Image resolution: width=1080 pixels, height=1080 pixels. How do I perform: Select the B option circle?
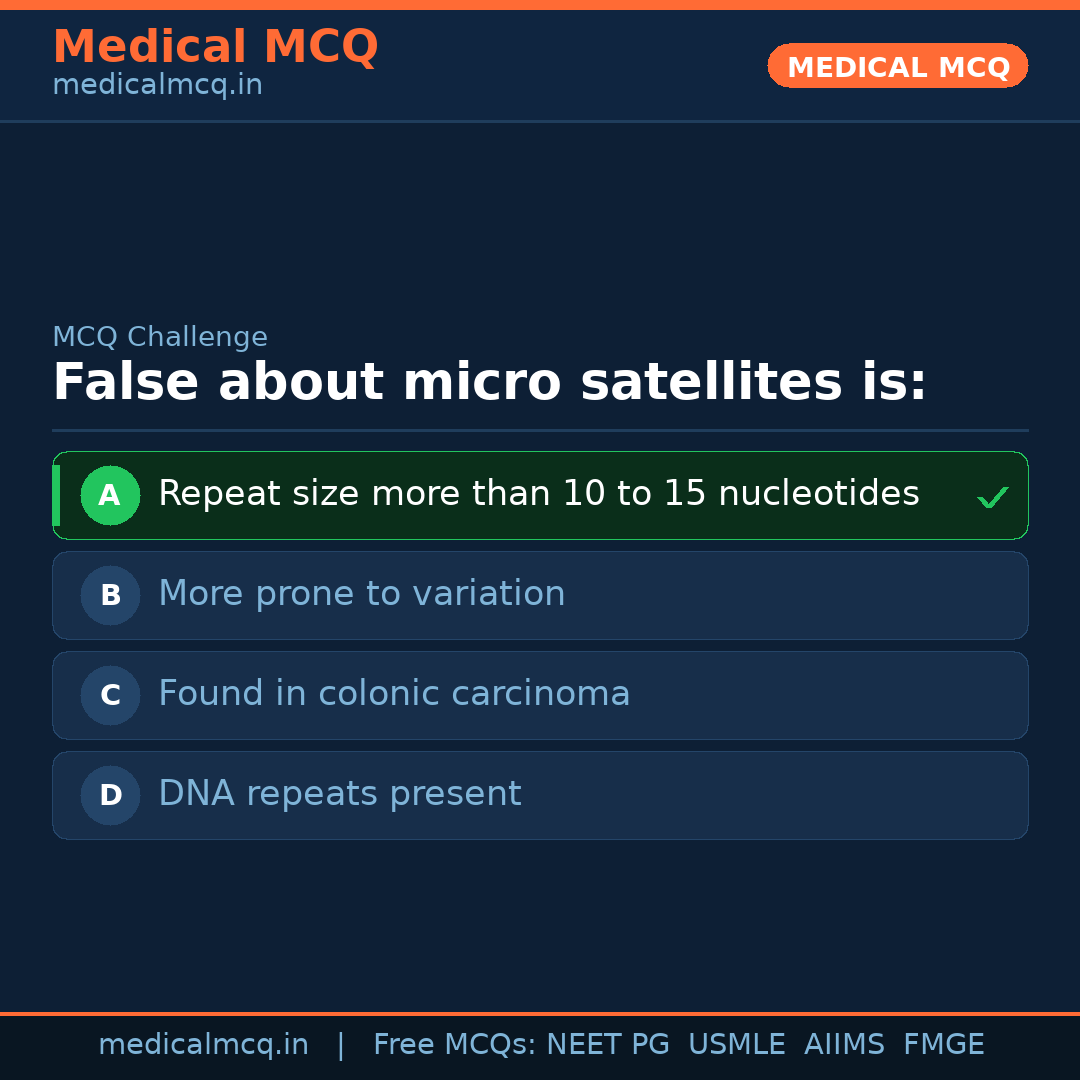110,595
